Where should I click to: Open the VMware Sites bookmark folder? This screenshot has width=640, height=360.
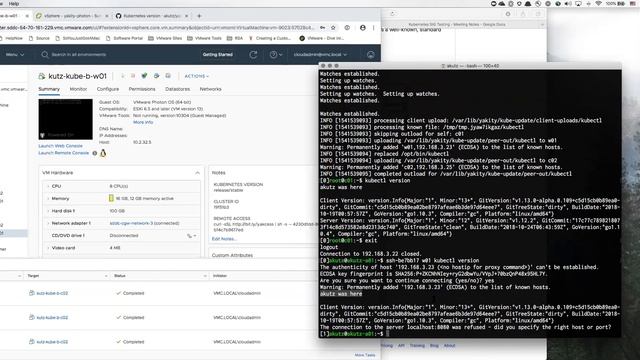[x=165, y=38]
